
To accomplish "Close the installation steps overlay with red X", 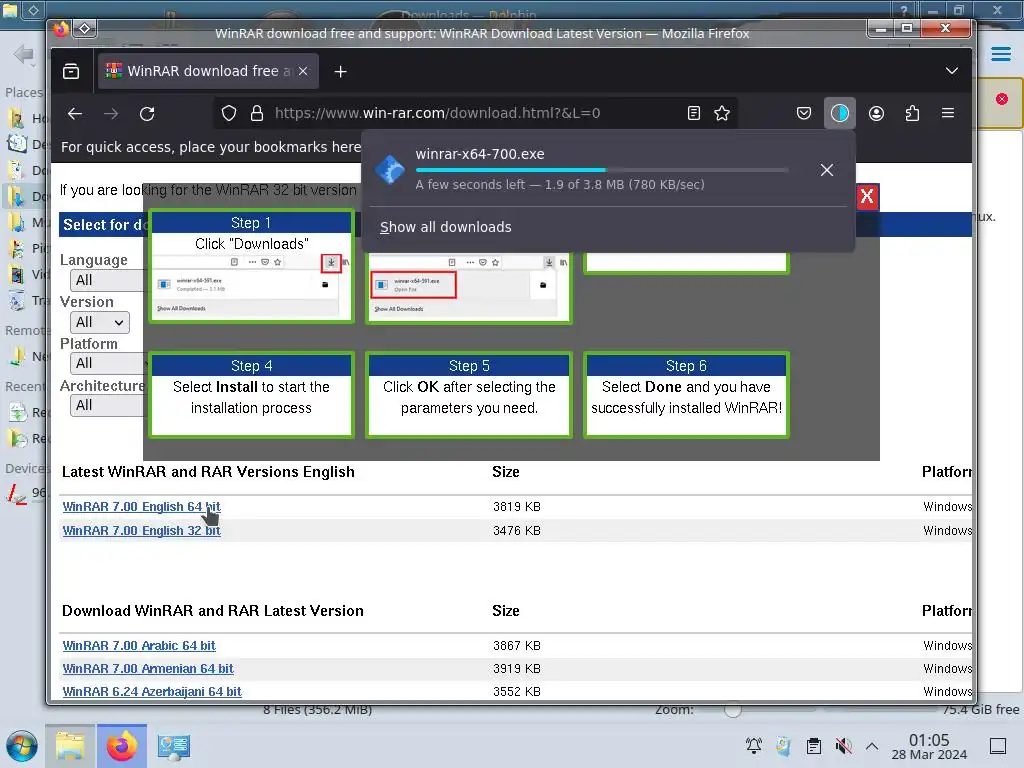I will point(867,197).
